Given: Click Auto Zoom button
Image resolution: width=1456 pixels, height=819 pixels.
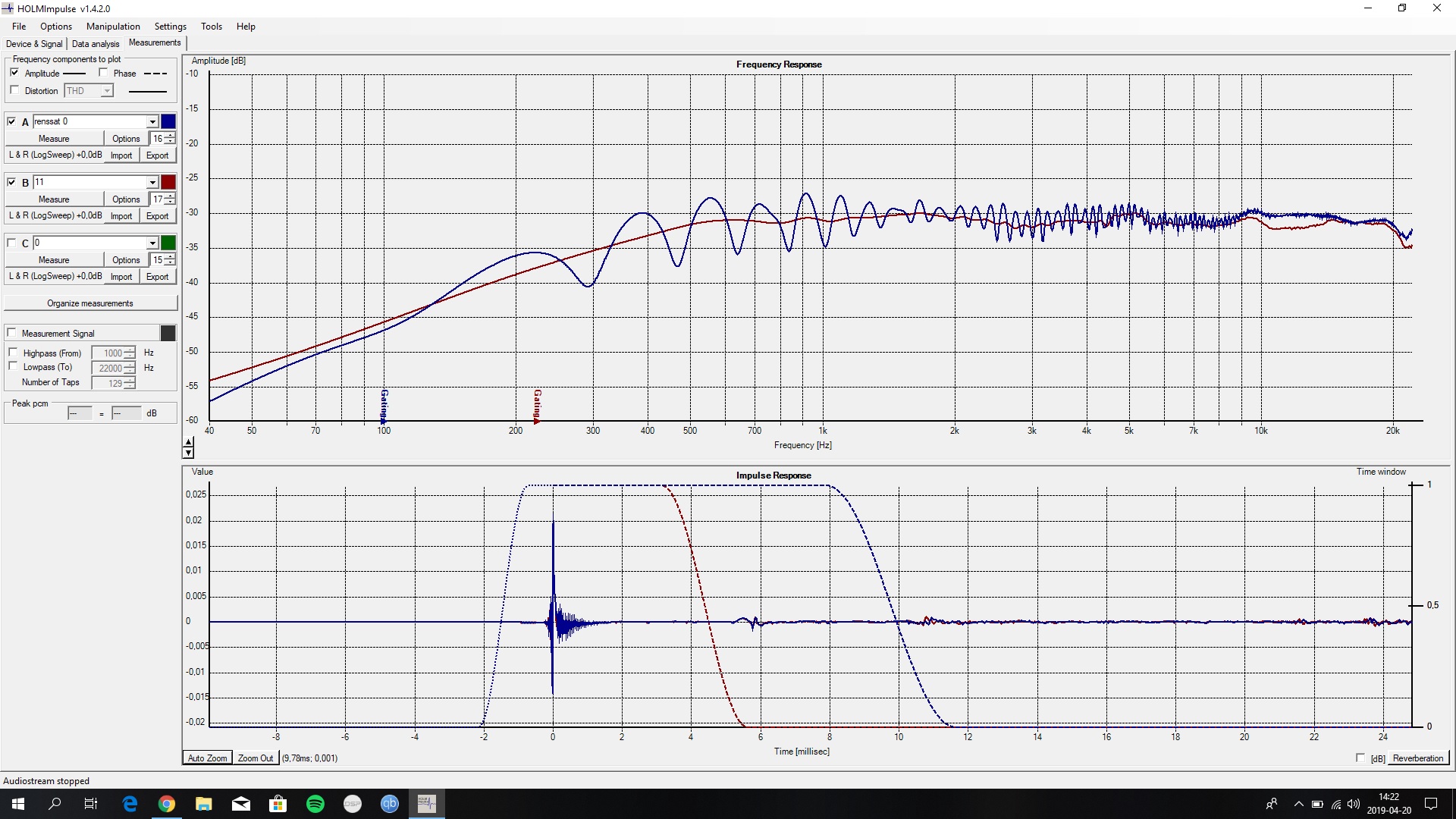Looking at the screenshot, I should (207, 758).
